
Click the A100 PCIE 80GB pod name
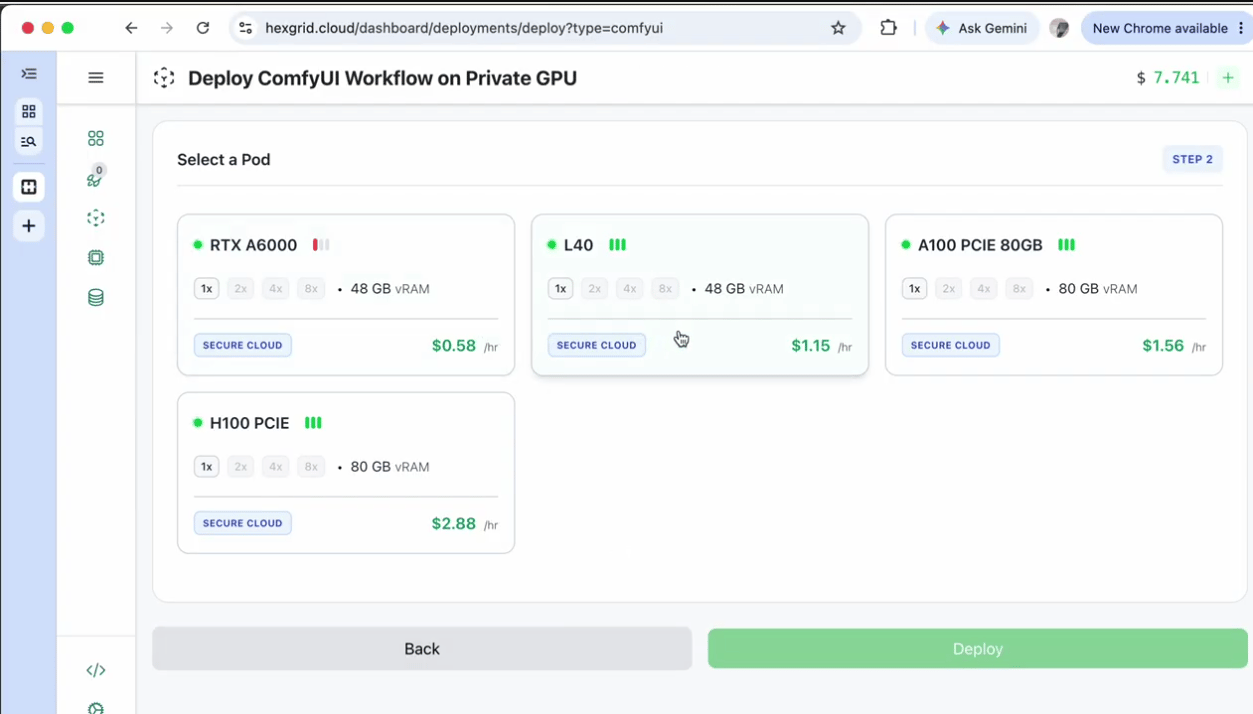point(980,245)
